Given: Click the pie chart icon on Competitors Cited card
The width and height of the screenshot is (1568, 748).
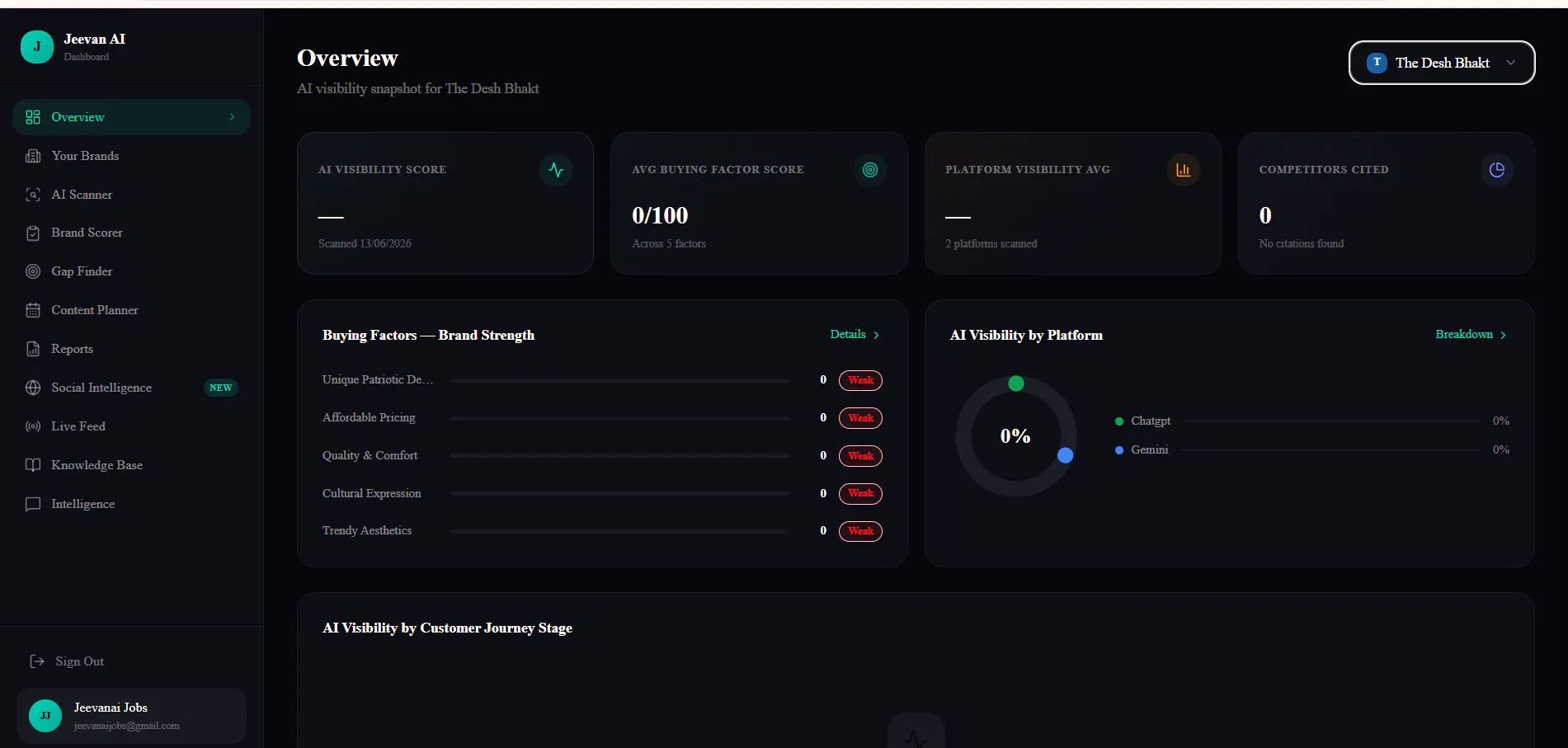Looking at the screenshot, I should [1497, 170].
